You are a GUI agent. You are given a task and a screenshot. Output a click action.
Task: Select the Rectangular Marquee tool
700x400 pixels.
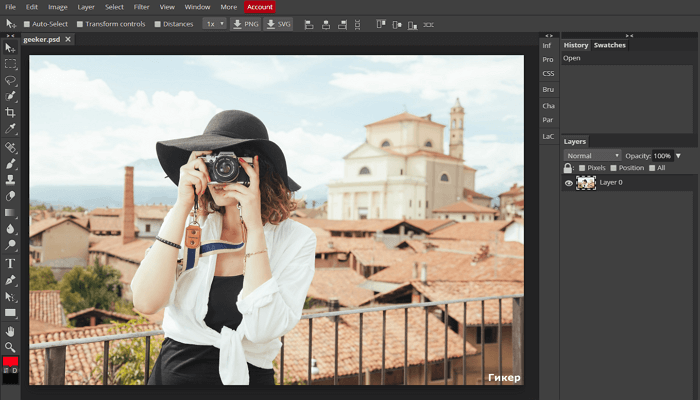point(11,63)
